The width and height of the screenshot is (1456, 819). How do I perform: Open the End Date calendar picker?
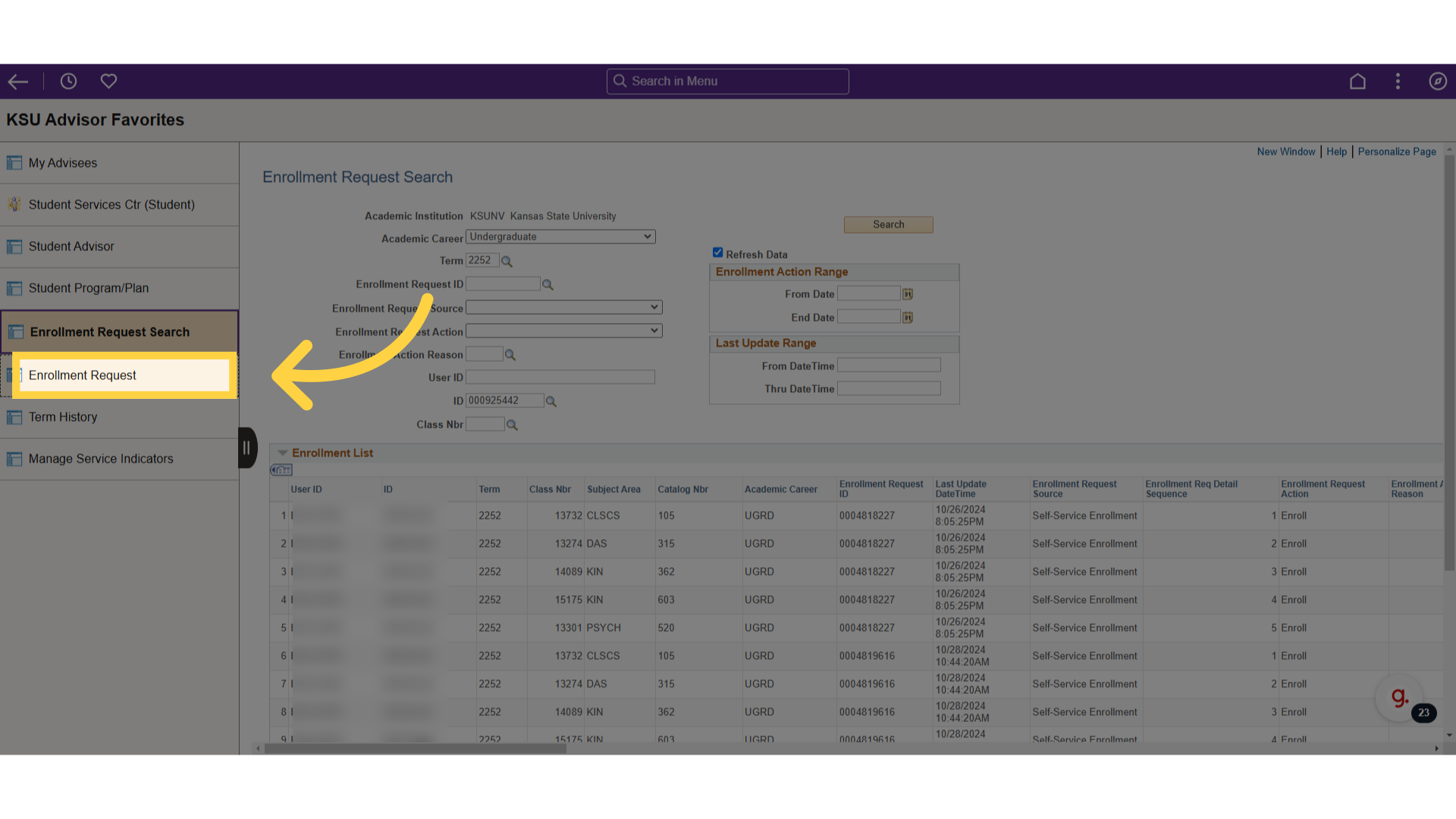tap(908, 318)
